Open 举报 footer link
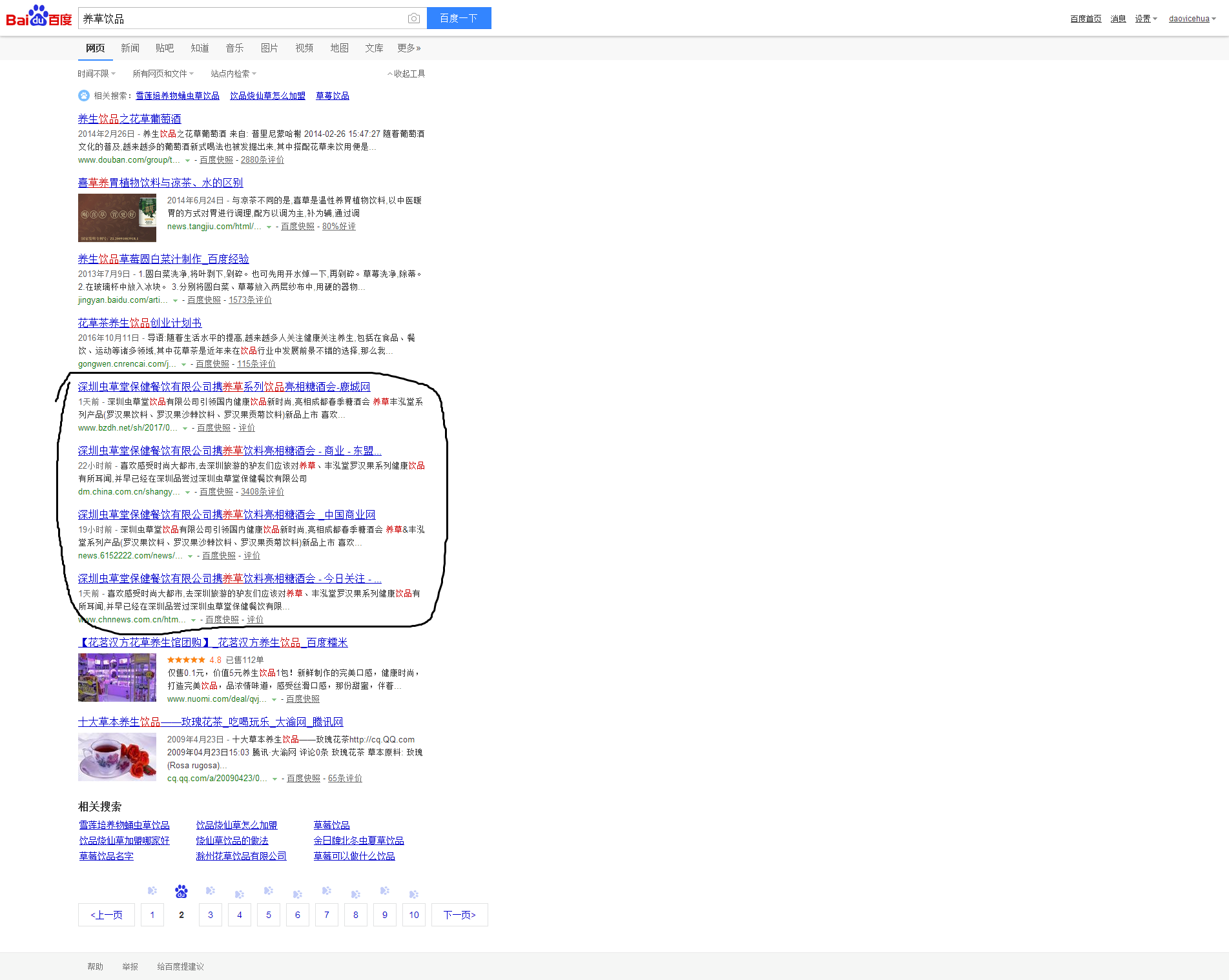 [x=130, y=966]
